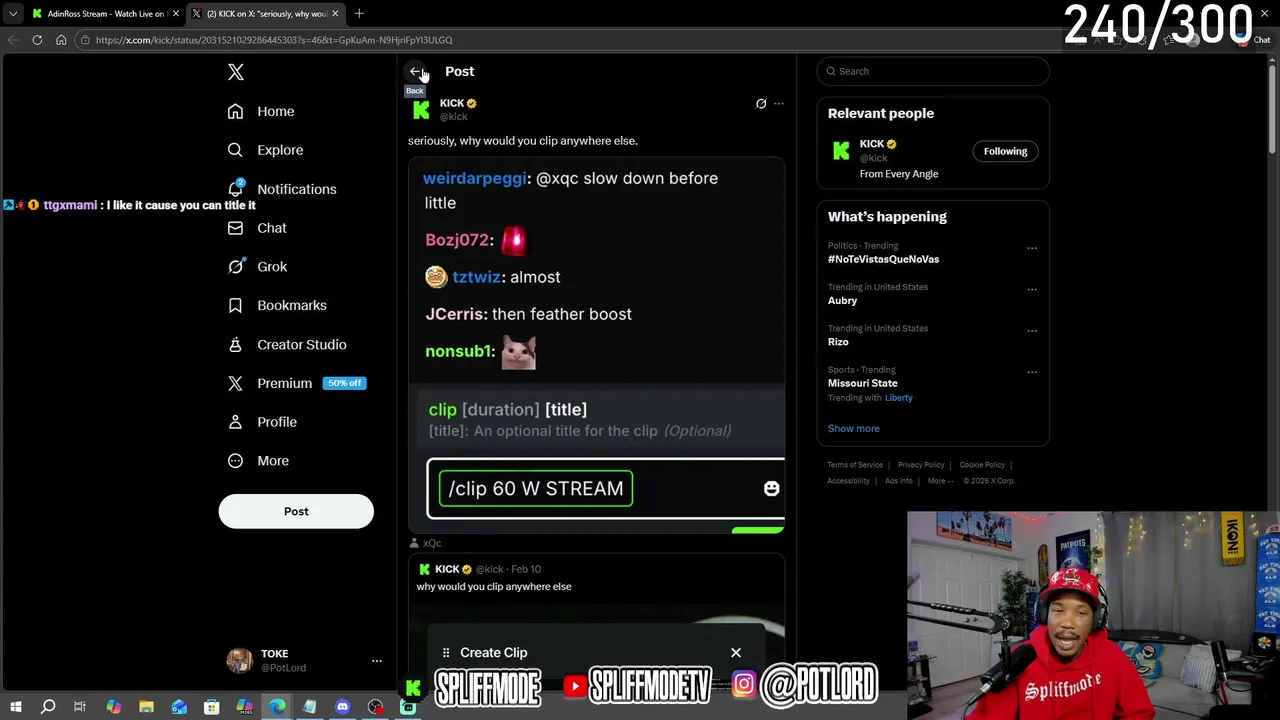
Task: Click the @kick handle under post author
Action: click(x=453, y=117)
